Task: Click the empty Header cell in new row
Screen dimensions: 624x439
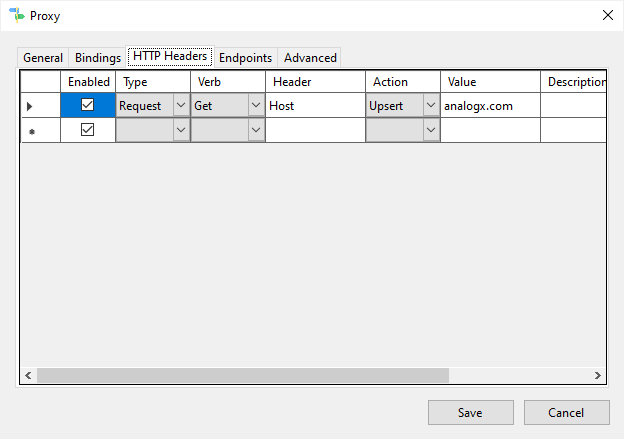Action: coord(315,130)
